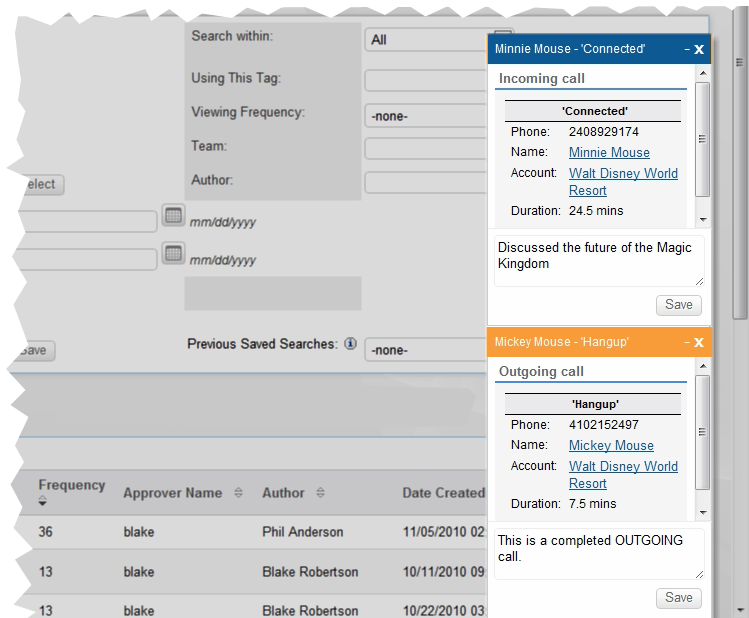Save the Minnie Mouse call note
This screenshot has width=749, height=618.
click(679, 305)
